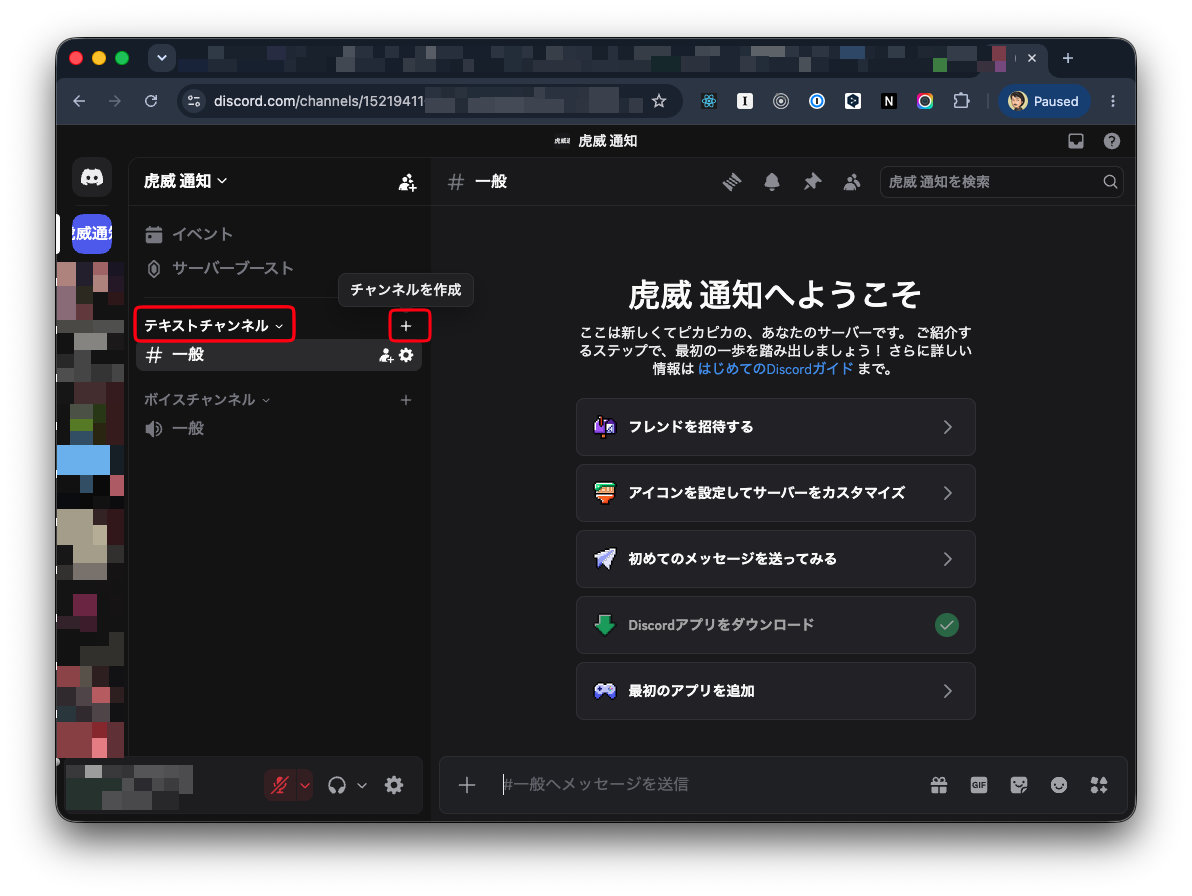The width and height of the screenshot is (1192, 896).
Task: Edit channel gear icon on 一般 text channel
Action: coord(406,355)
